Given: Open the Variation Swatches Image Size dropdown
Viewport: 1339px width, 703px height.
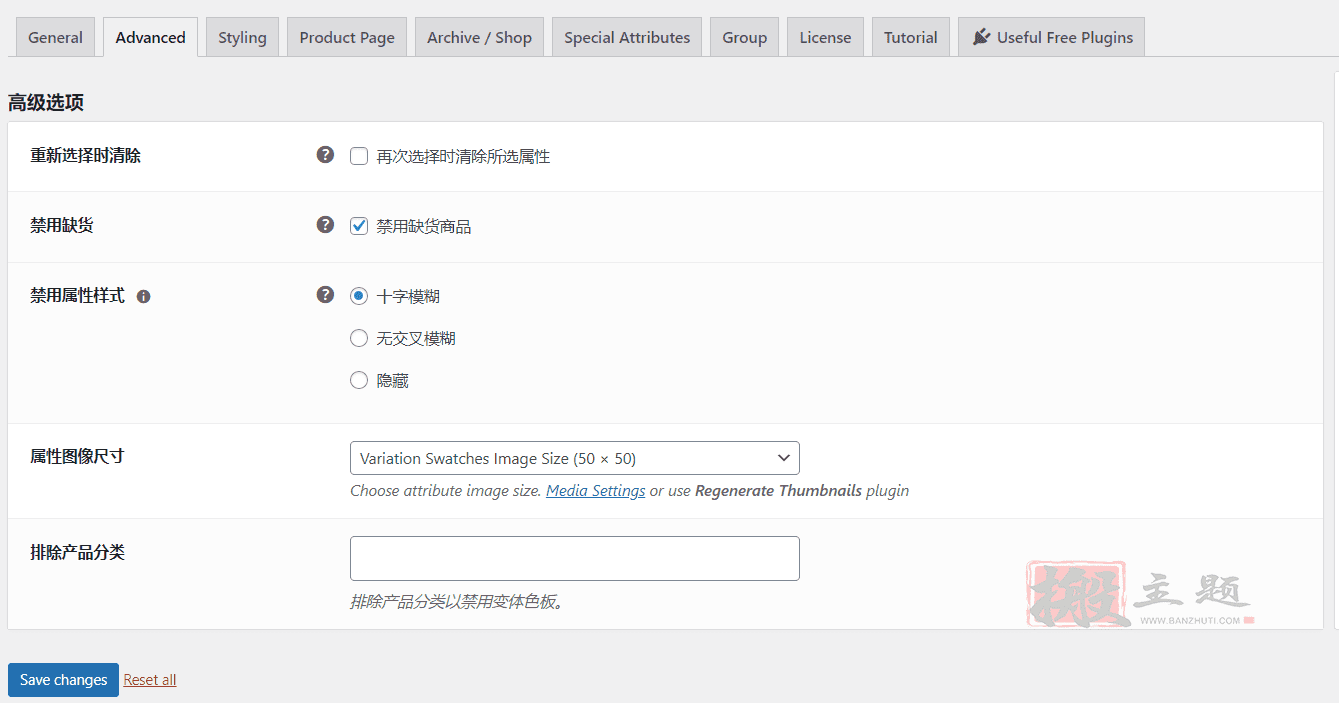Looking at the screenshot, I should pyautogui.click(x=575, y=458).
